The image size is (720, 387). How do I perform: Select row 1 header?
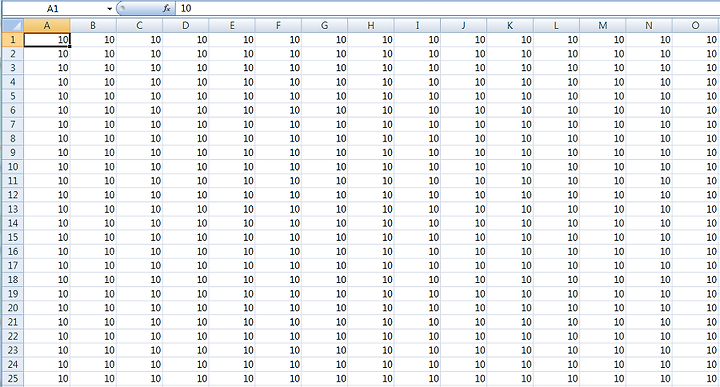(13, 39)
